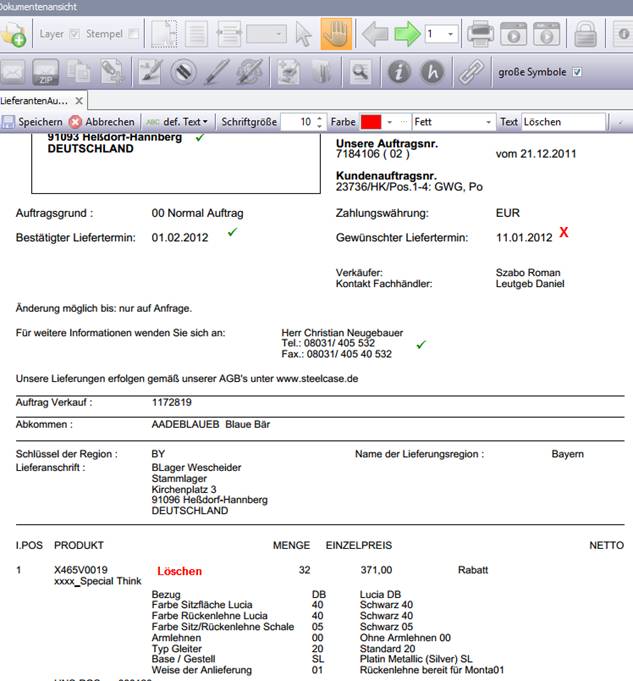Click 'Herr Christian Neugebauer' contact name
Image resolution: width=633 pixels, height=681 pixels.
(x=342, y=333)
